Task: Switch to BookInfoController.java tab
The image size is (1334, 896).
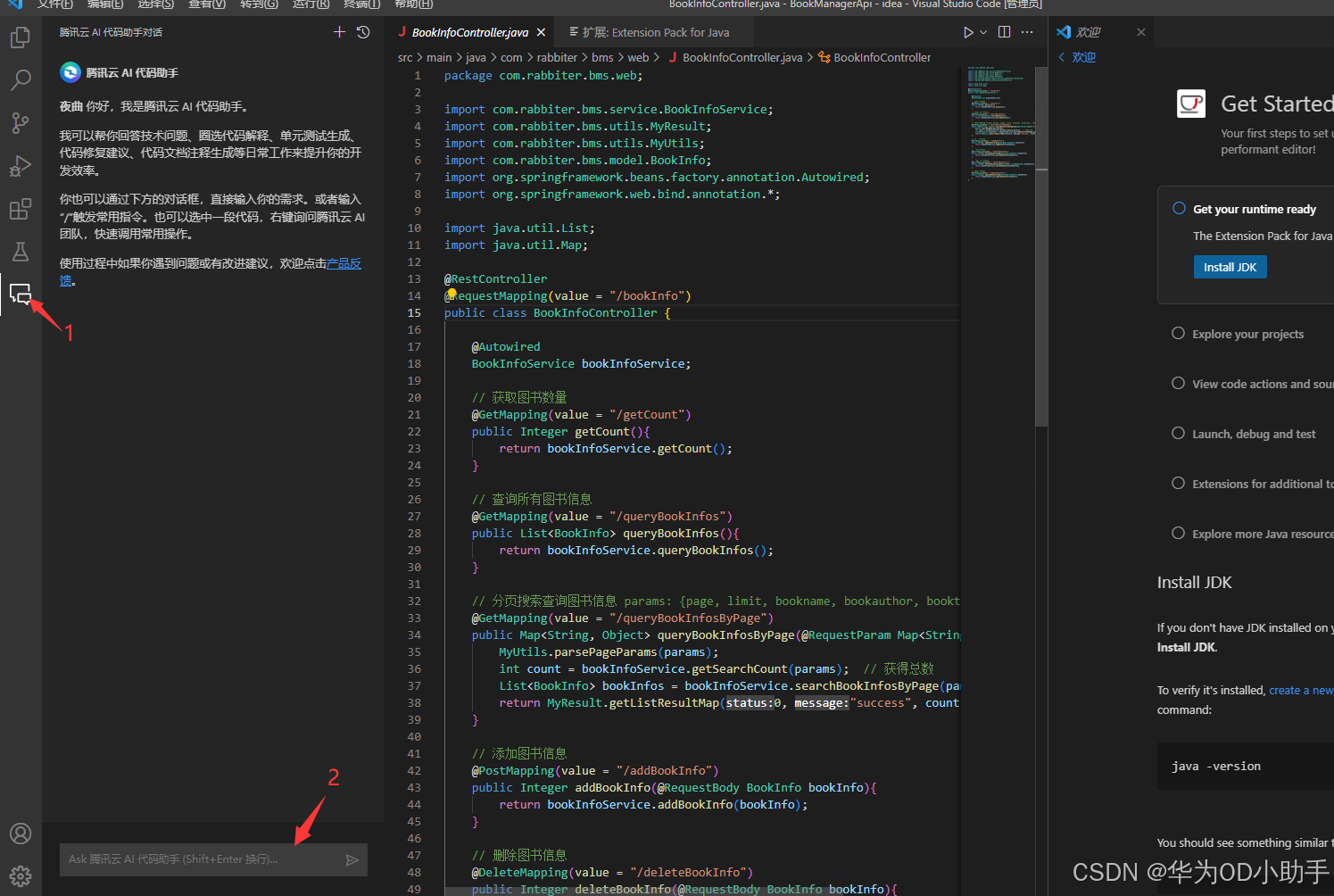Action: point(469,32)
